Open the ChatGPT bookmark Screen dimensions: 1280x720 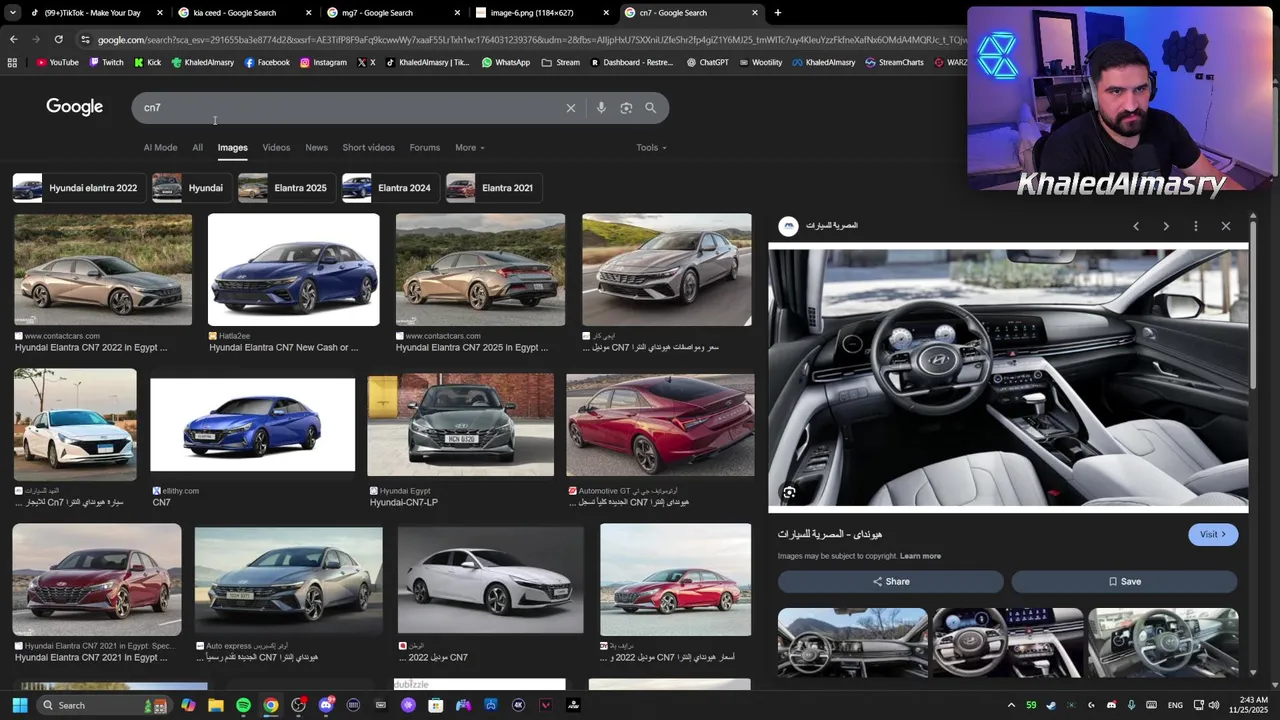click(707, 62)
